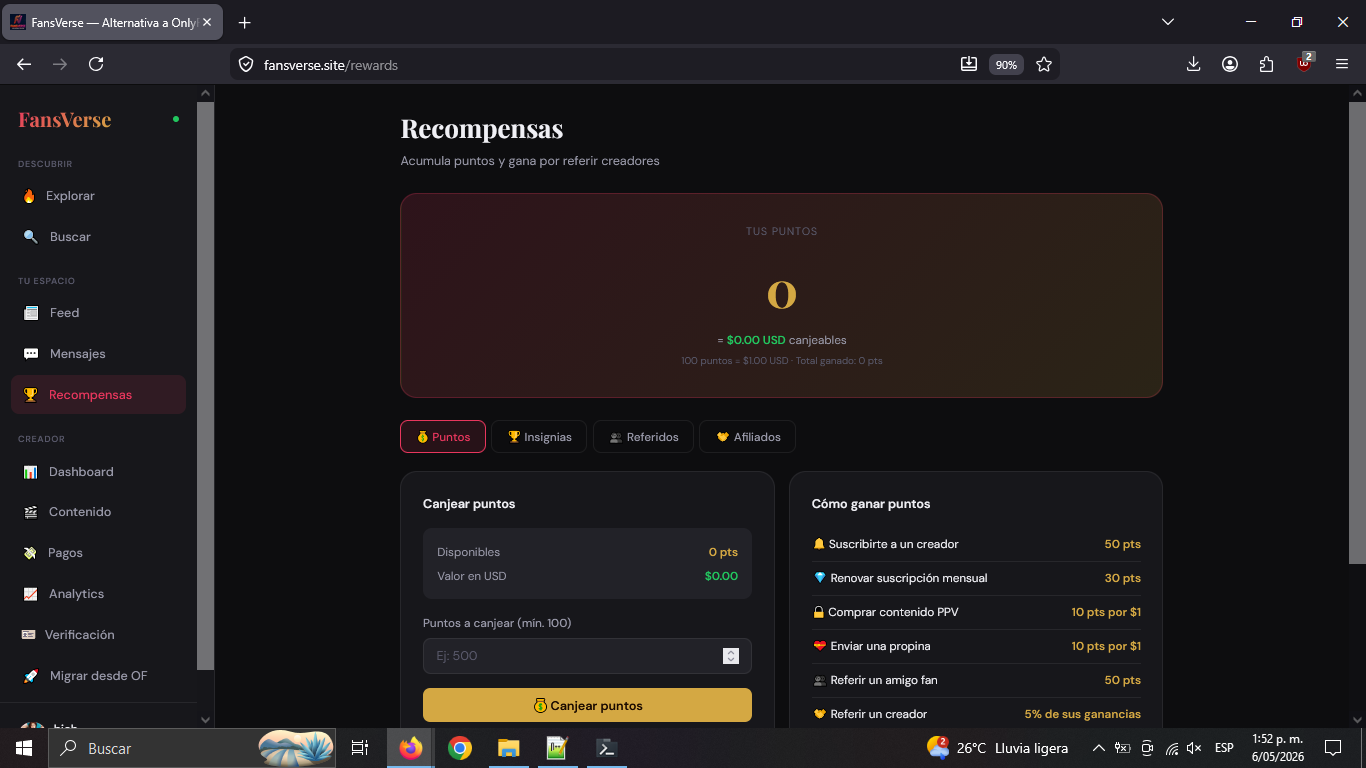Show hidden system tray icons

click(1098, 748)
